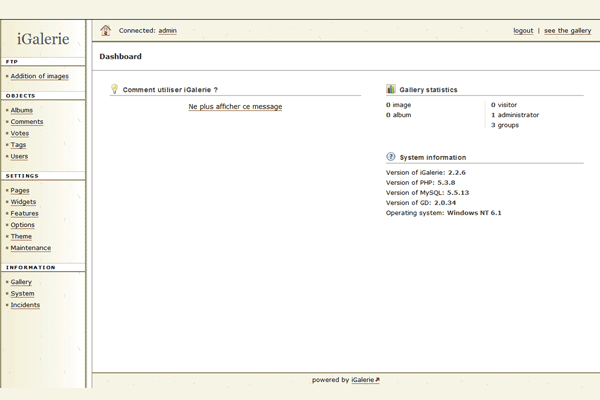
Task: Navigate to Users management
Action: [x=19, y=156]
